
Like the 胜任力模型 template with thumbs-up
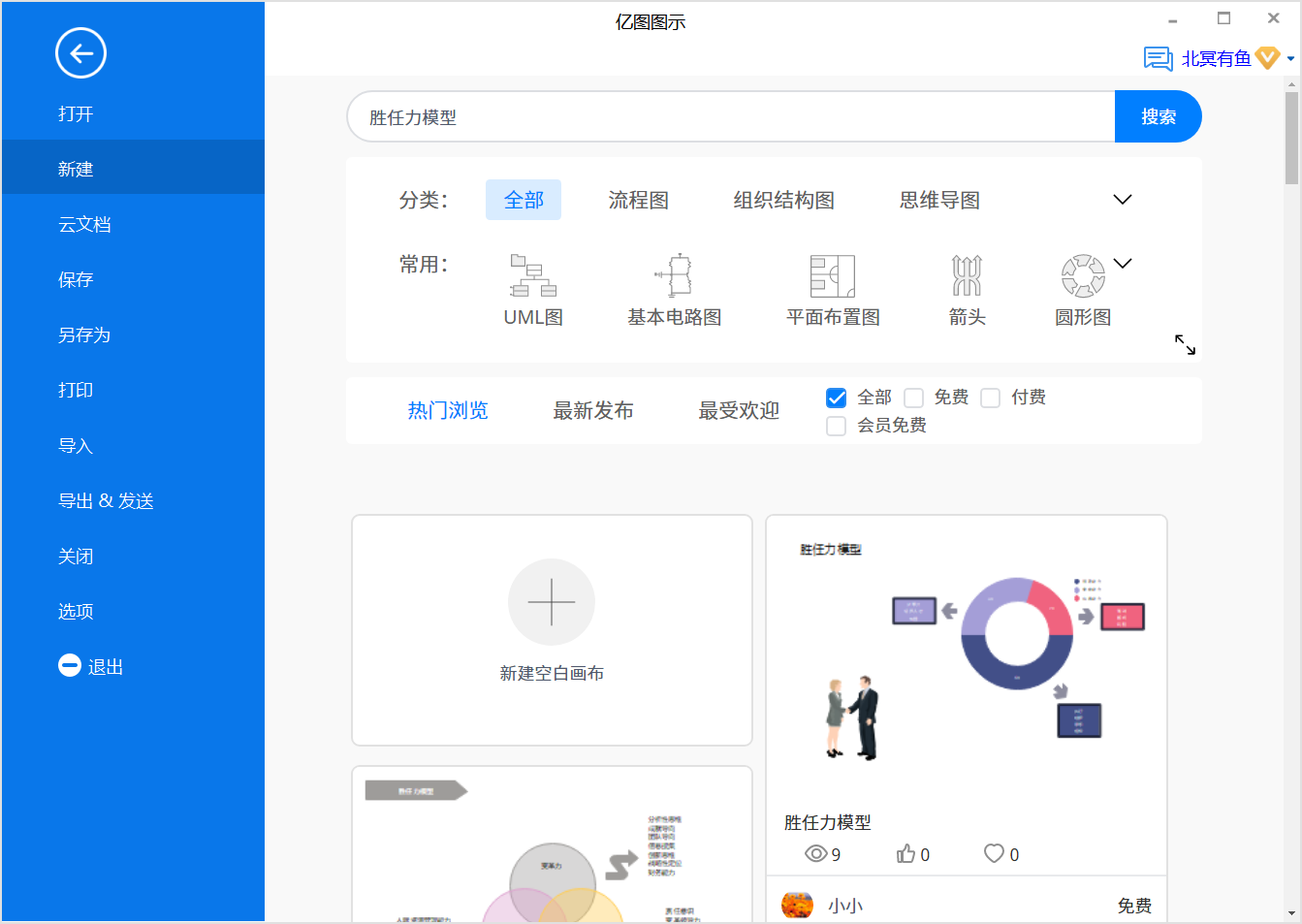click(905, 853)
